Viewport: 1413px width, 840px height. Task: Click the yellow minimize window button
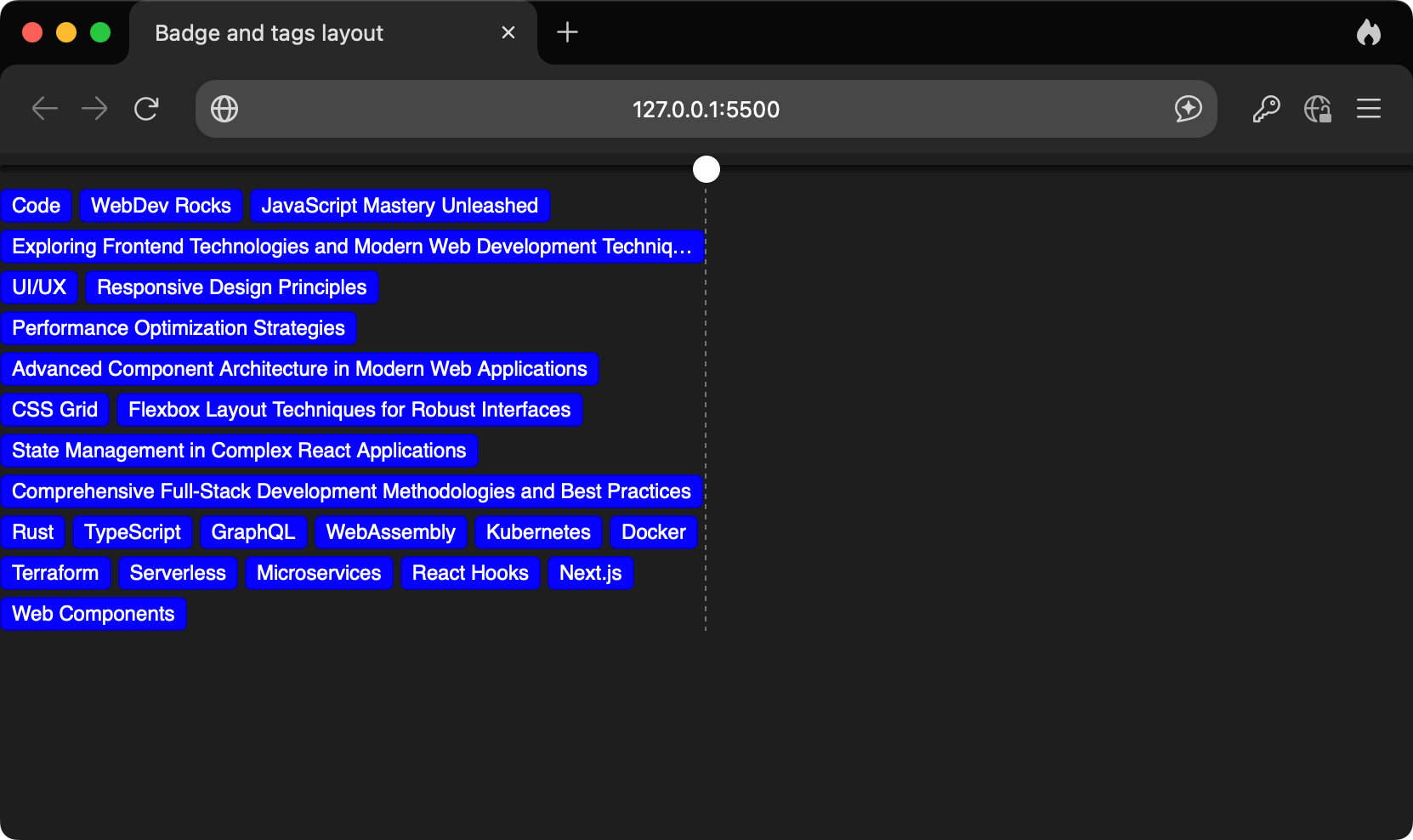point(66,32)
